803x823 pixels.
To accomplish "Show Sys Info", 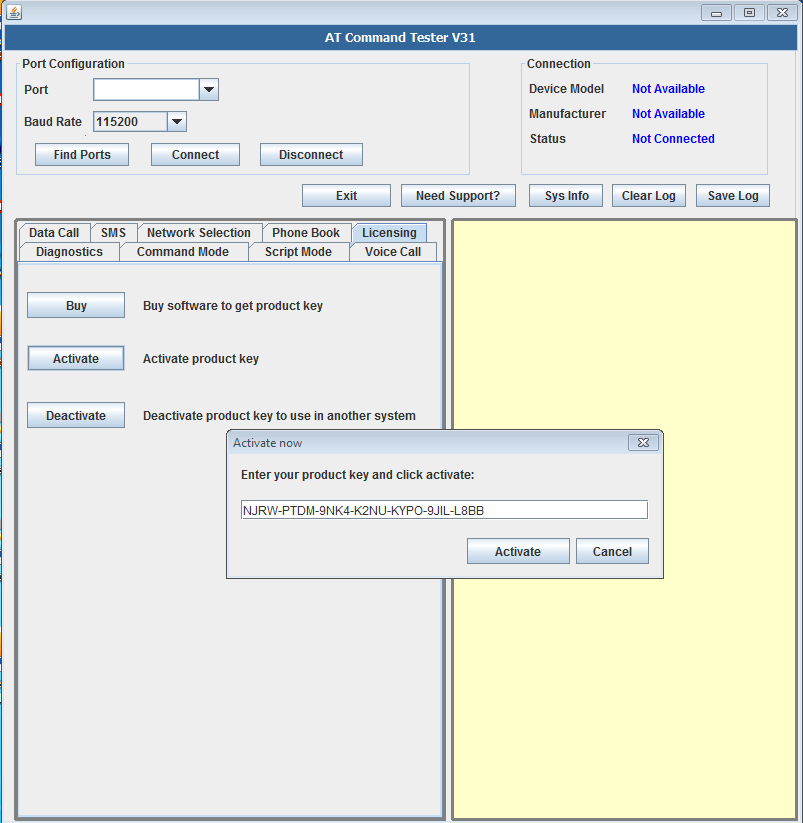I will point(566,195).
